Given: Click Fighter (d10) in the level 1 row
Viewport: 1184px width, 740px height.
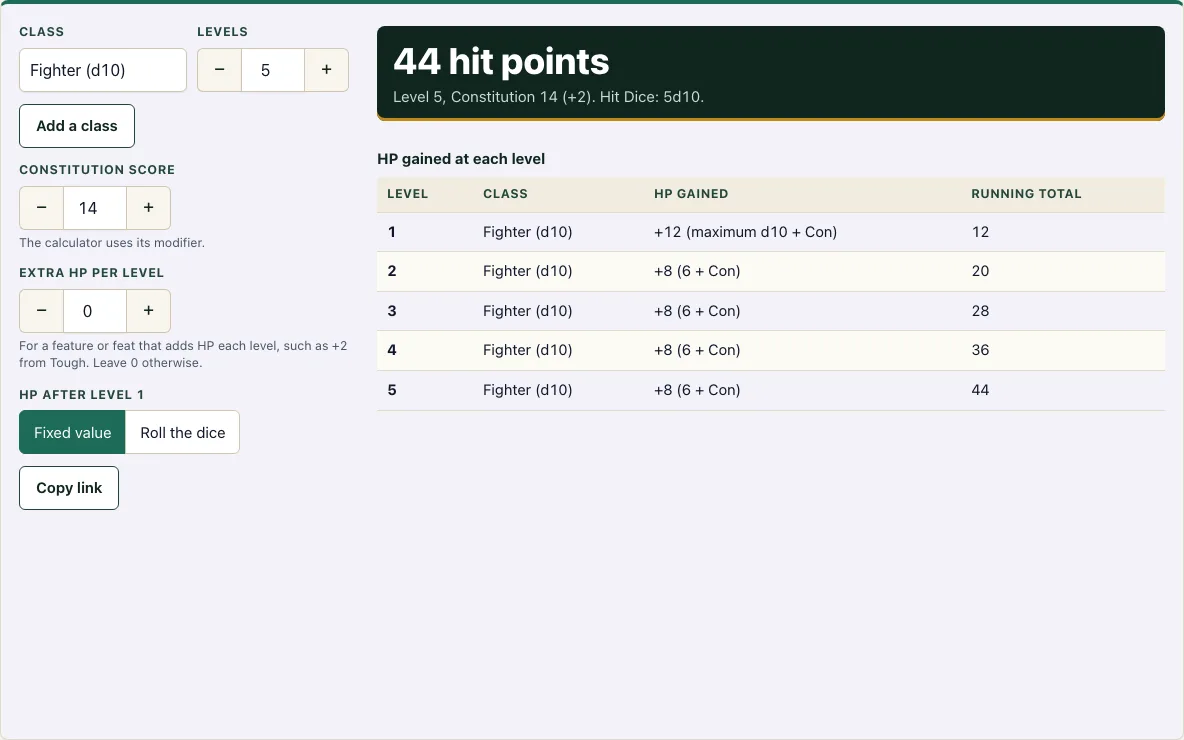Looking at the screenshot, I should [528, 232].
